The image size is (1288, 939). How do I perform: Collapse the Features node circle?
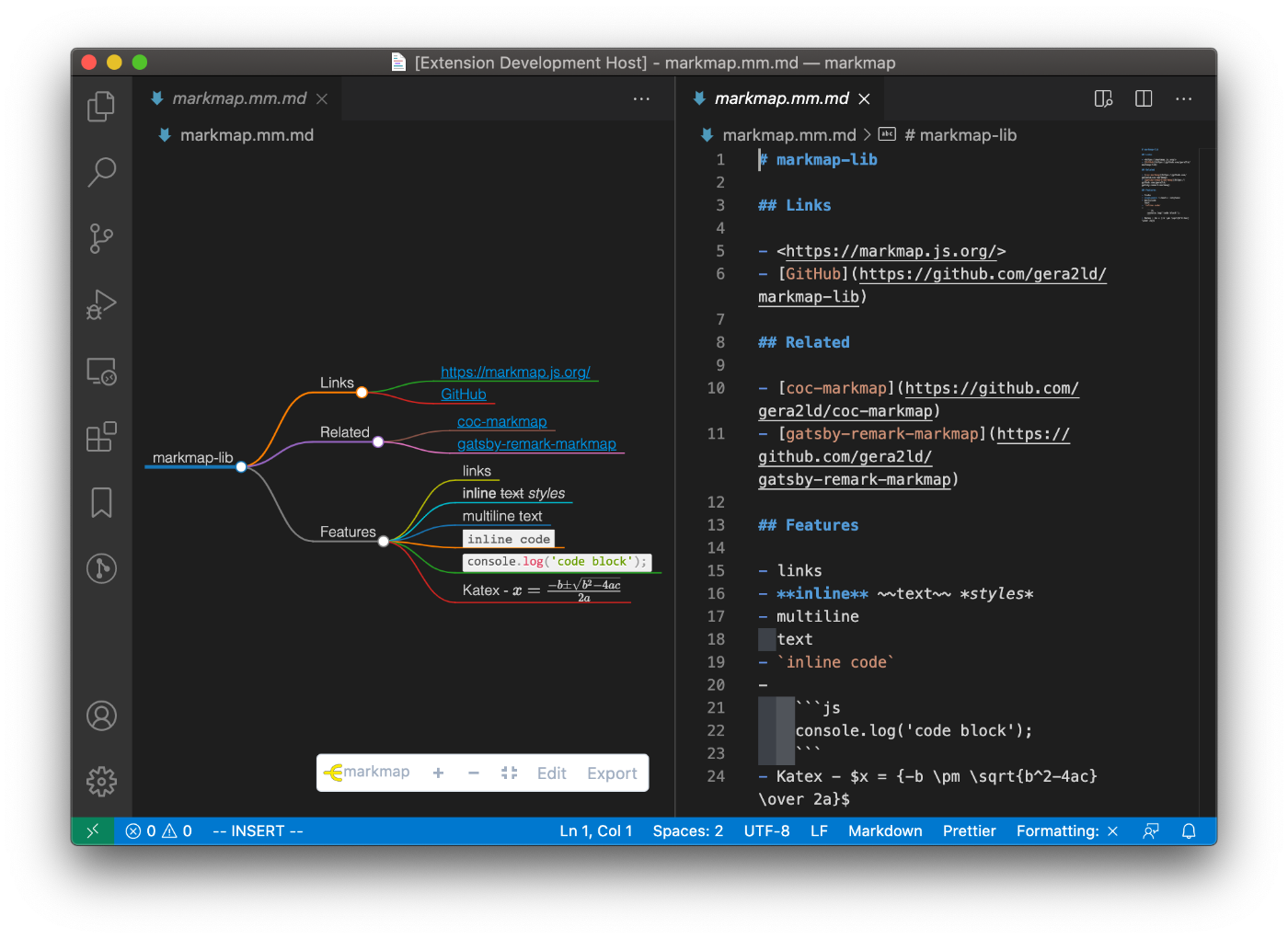384,542
